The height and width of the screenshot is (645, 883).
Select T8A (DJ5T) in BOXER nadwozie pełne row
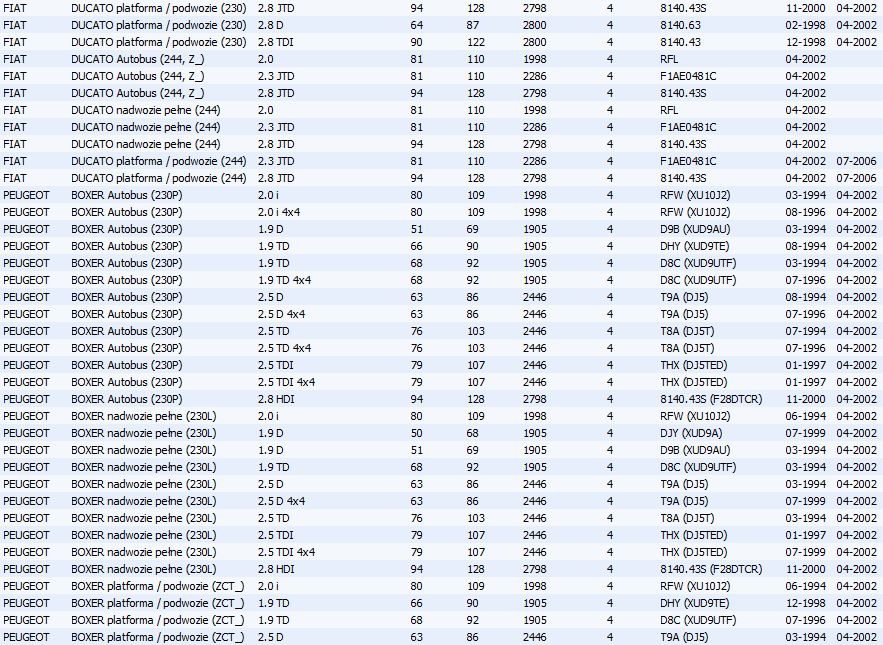point(687,518)
